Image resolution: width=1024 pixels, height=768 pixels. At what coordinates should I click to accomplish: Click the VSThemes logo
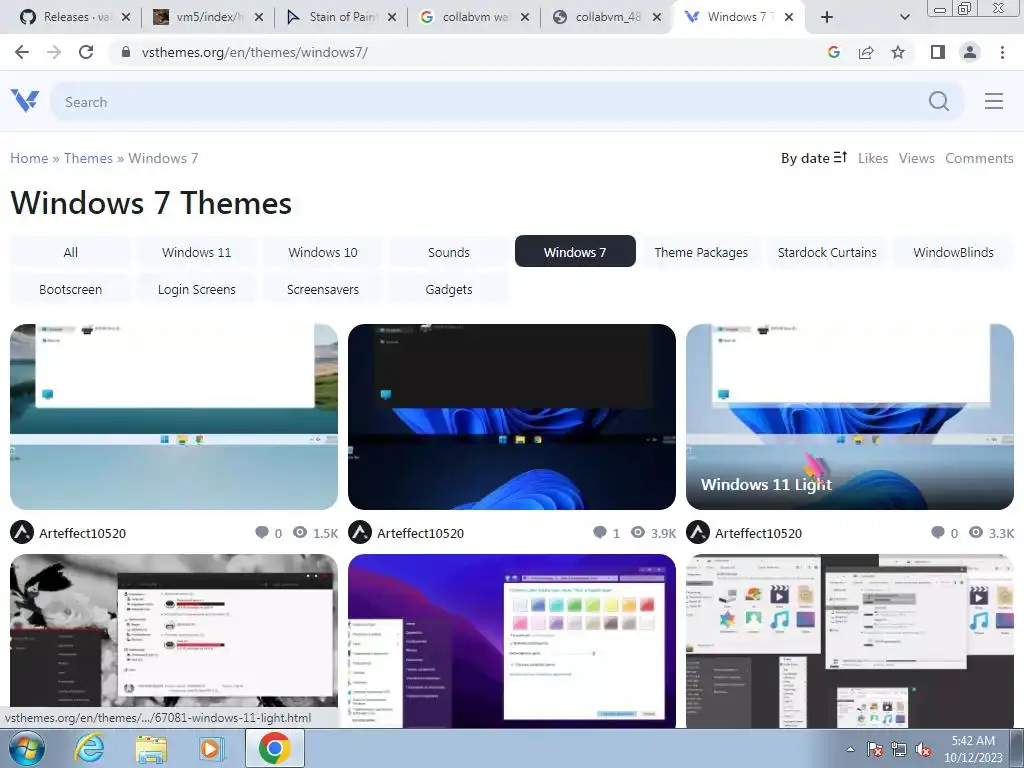tap(25, 101)
